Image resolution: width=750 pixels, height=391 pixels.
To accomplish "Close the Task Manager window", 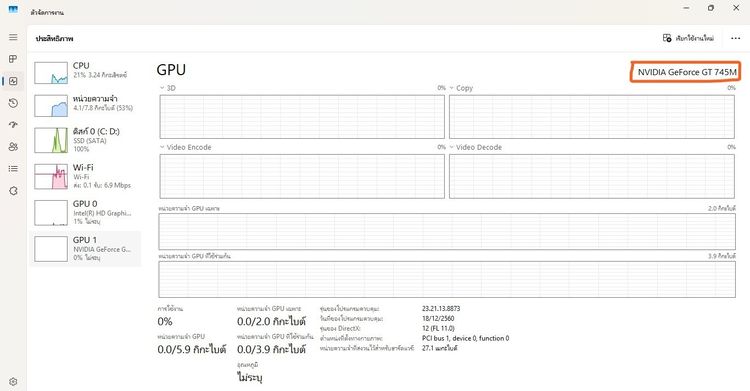I will pos(736,8).
